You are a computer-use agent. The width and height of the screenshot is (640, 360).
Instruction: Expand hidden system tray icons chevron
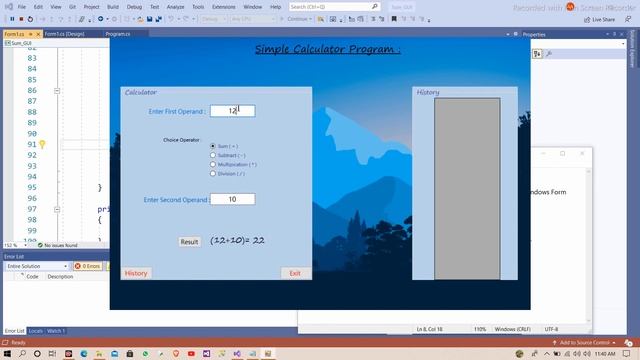[x=547, y=353]
